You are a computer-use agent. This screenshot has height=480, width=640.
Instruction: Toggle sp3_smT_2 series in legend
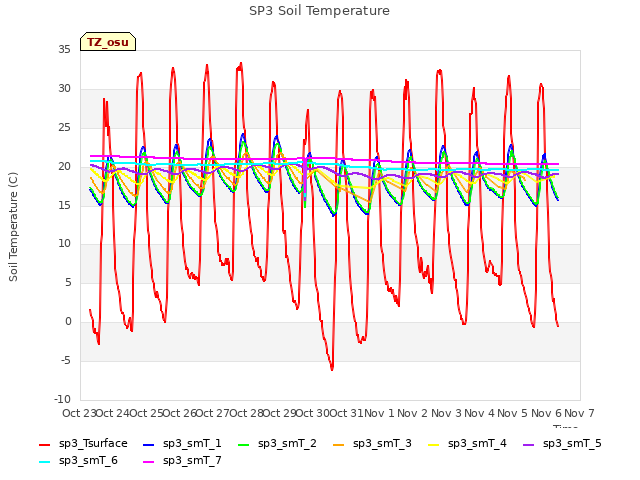[x=277, y=443]
